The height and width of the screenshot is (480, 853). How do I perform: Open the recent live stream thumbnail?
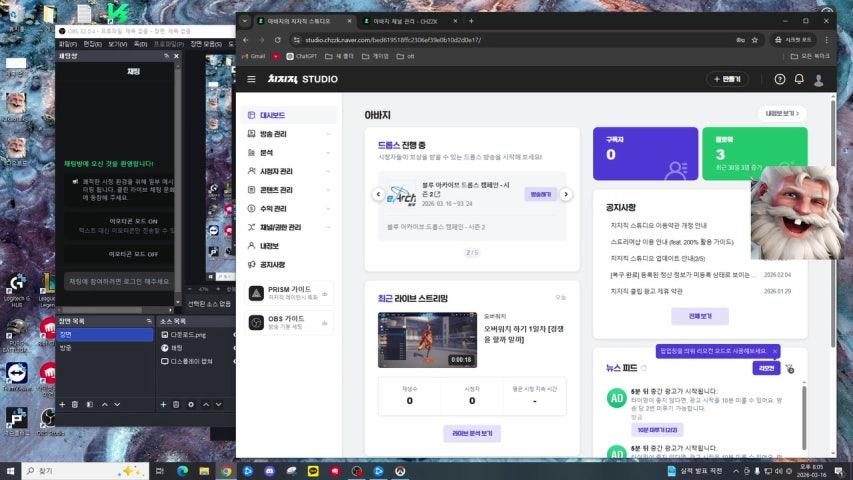coord(426,340)
